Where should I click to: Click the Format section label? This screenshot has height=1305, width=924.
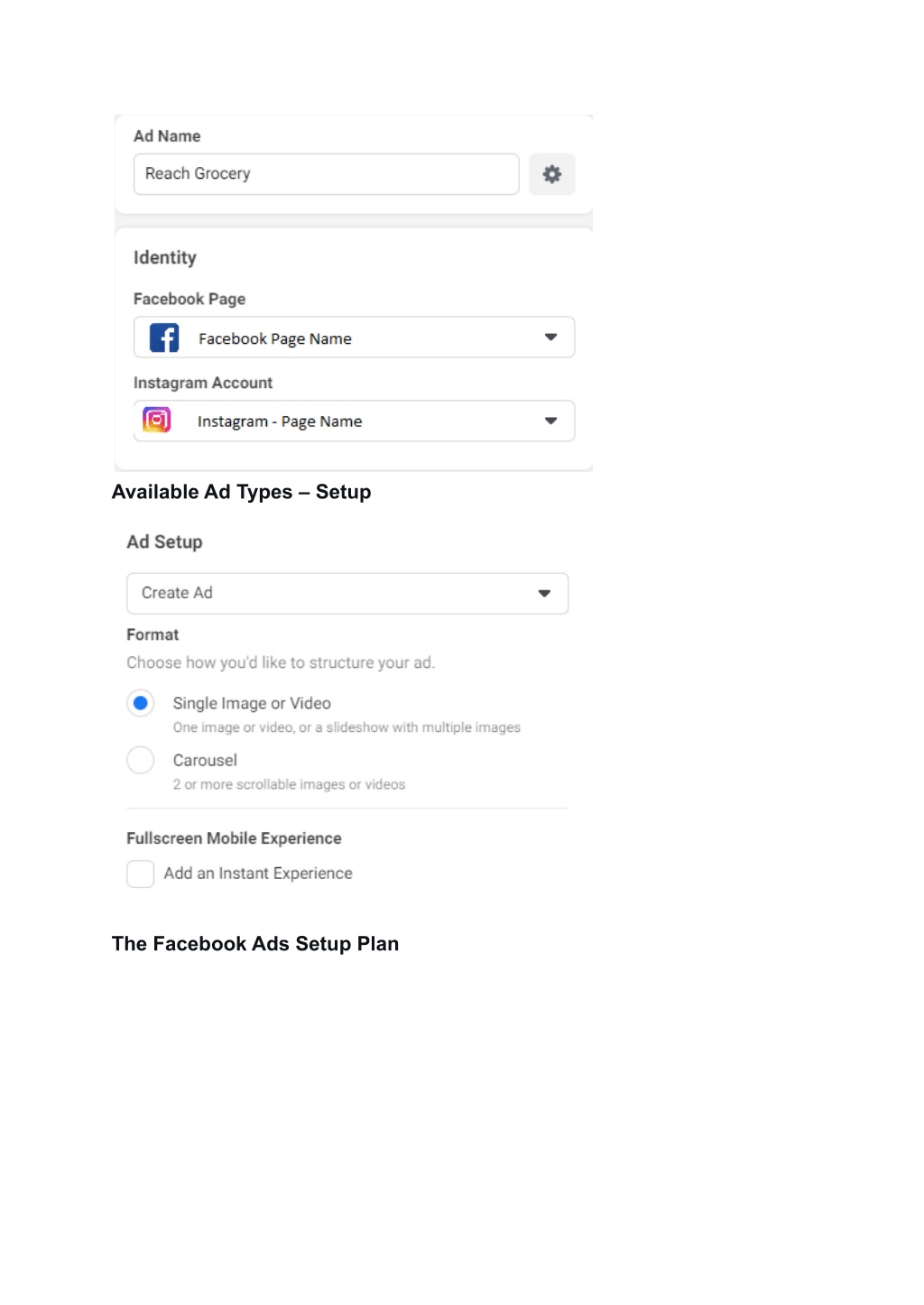(152, 634)
